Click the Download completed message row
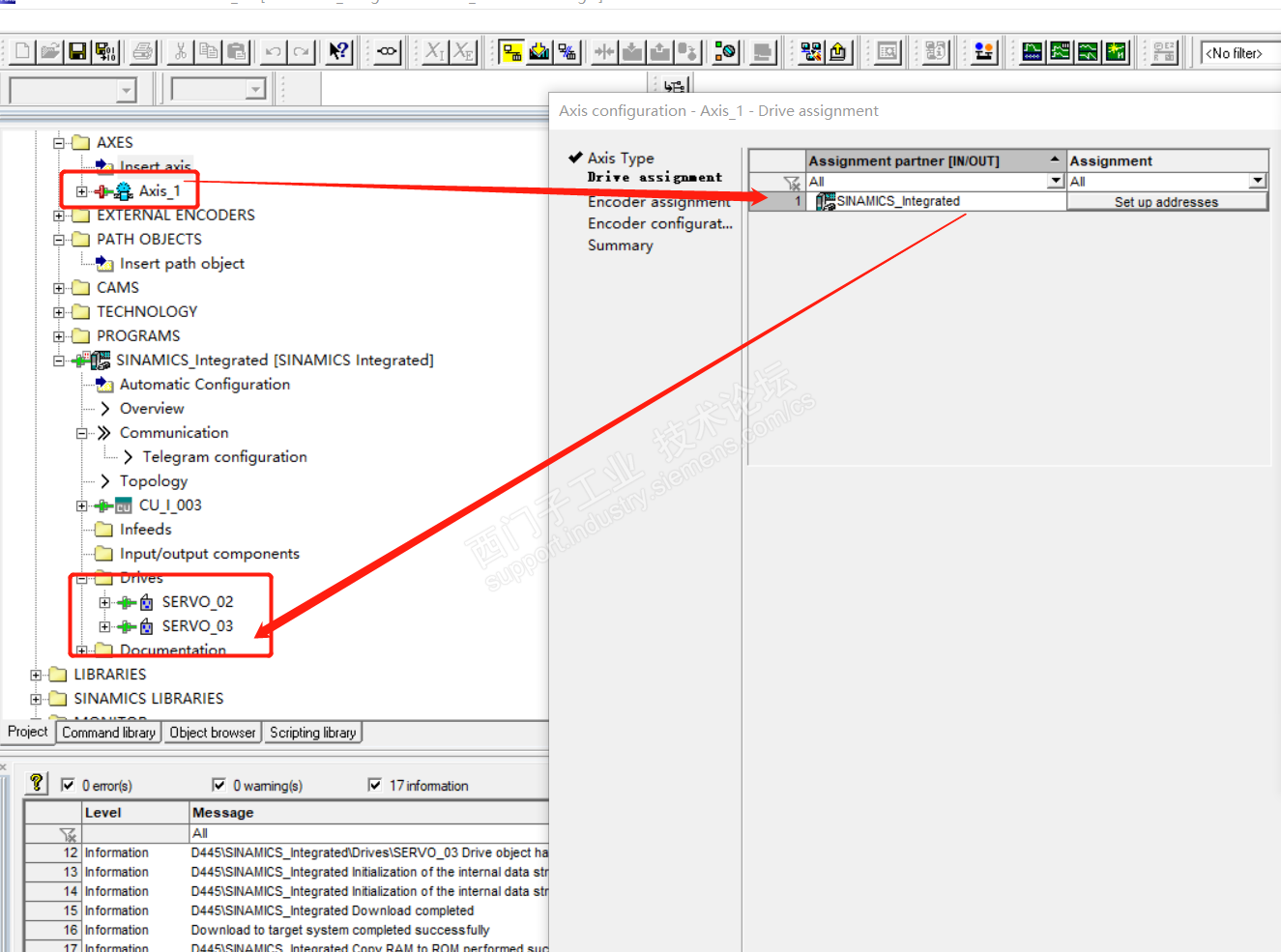Viewport: 1281px width, 952px height. 286,910
